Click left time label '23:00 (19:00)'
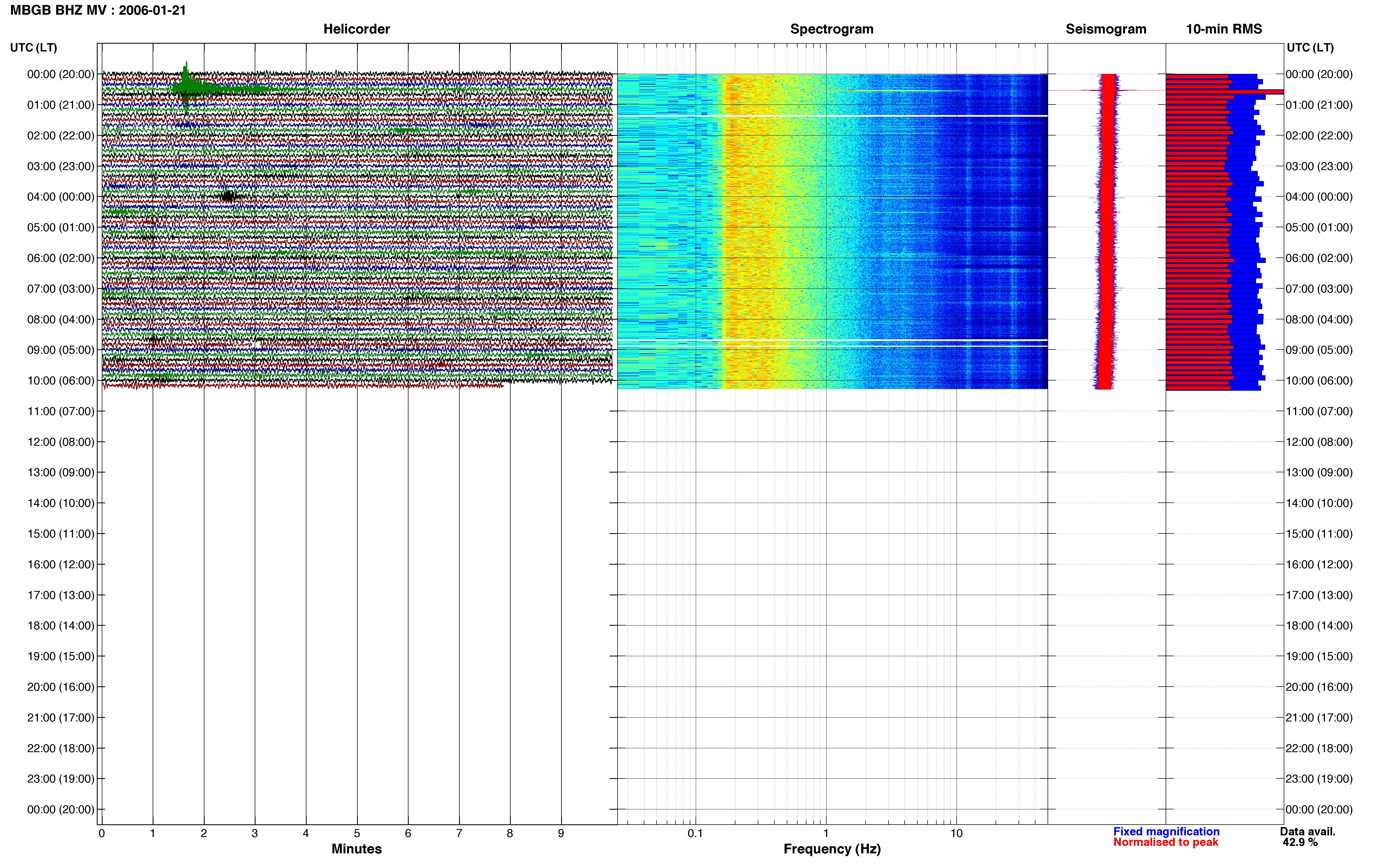The image size is (1388, 868). tap(61, 779)
